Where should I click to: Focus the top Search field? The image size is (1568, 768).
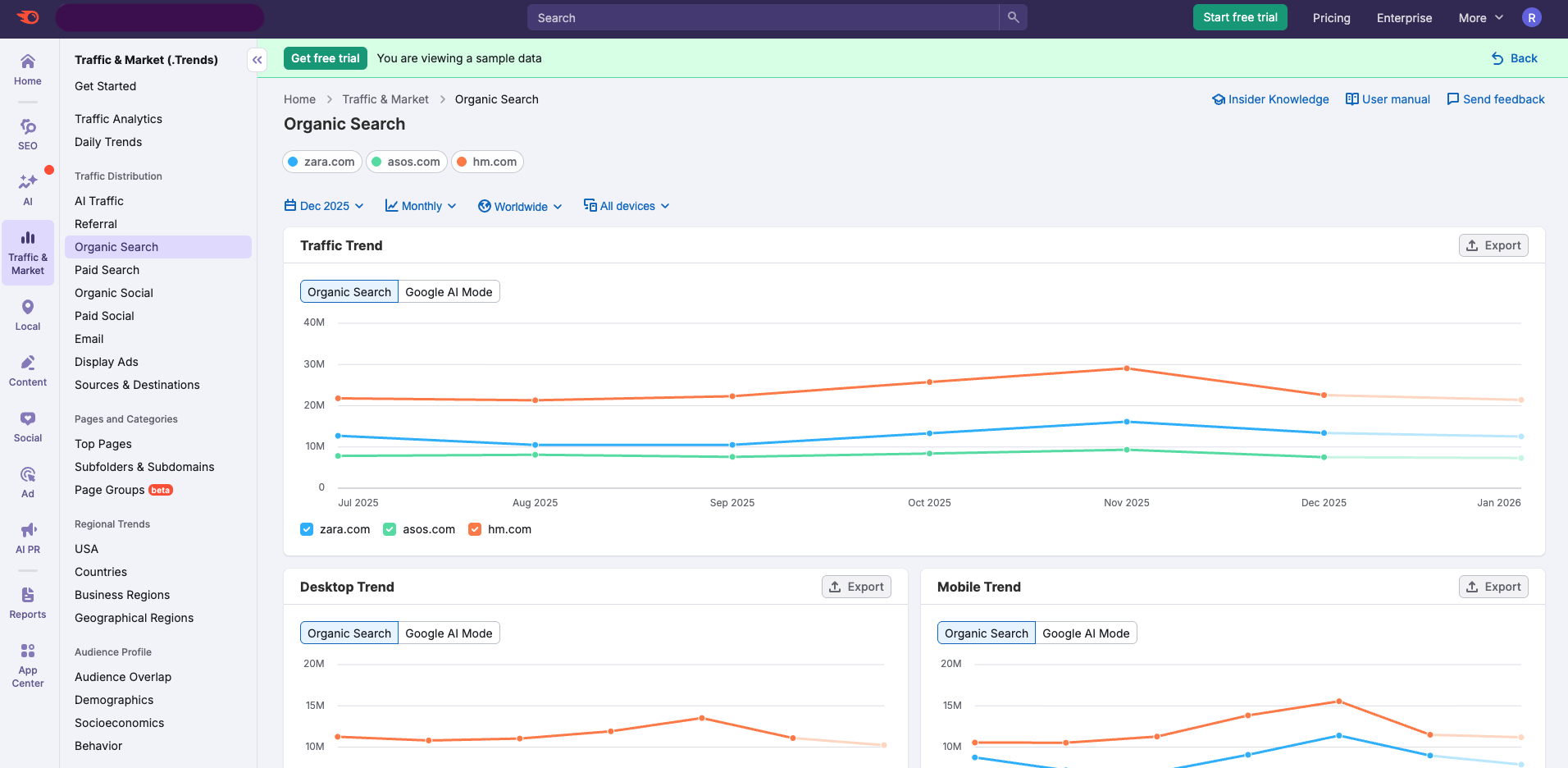(763, 17)
